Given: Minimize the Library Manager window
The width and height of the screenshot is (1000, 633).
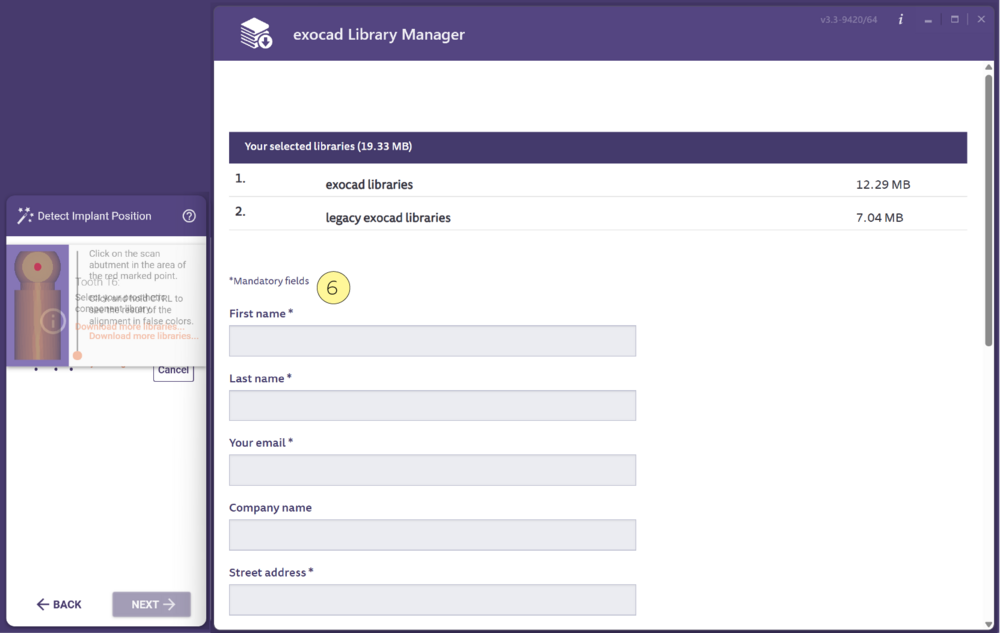Looking at the screenshot, I should pos(928,20).
